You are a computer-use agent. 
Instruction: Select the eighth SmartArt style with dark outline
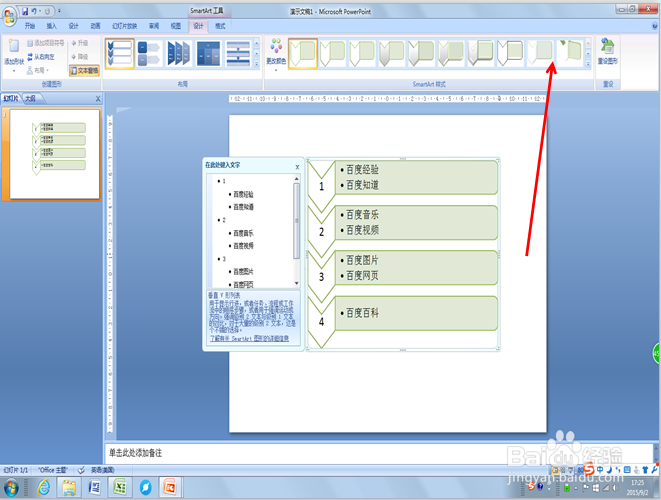point(510,54)
